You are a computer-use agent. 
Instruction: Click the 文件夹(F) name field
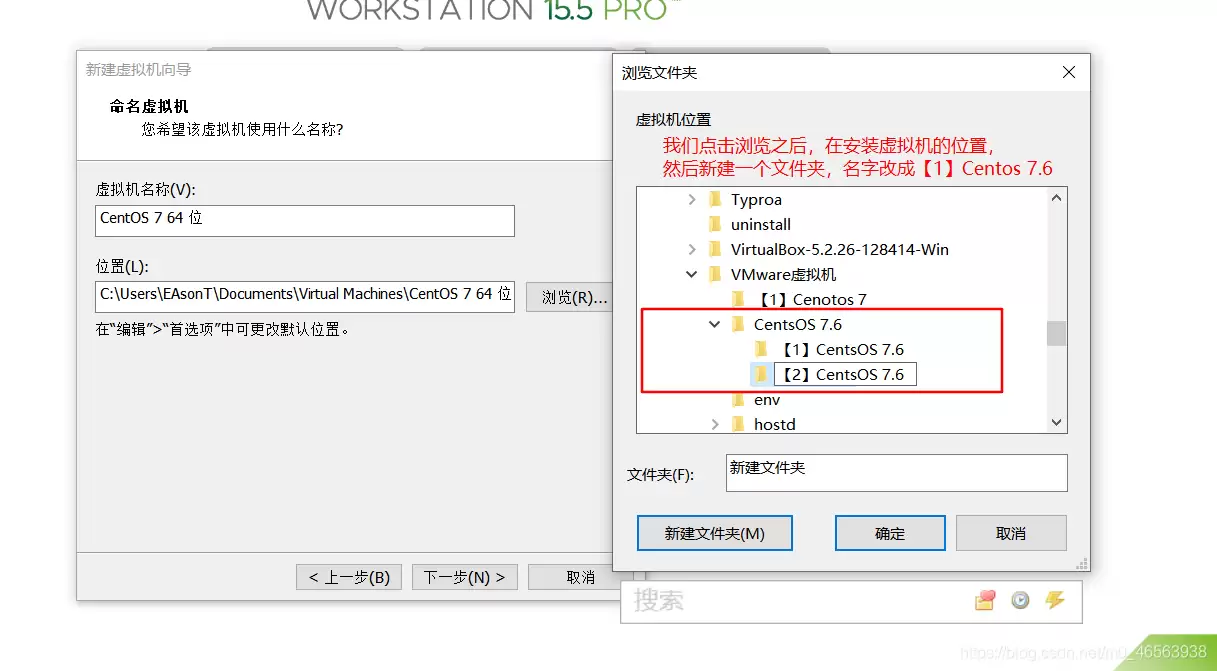(897, 473)
